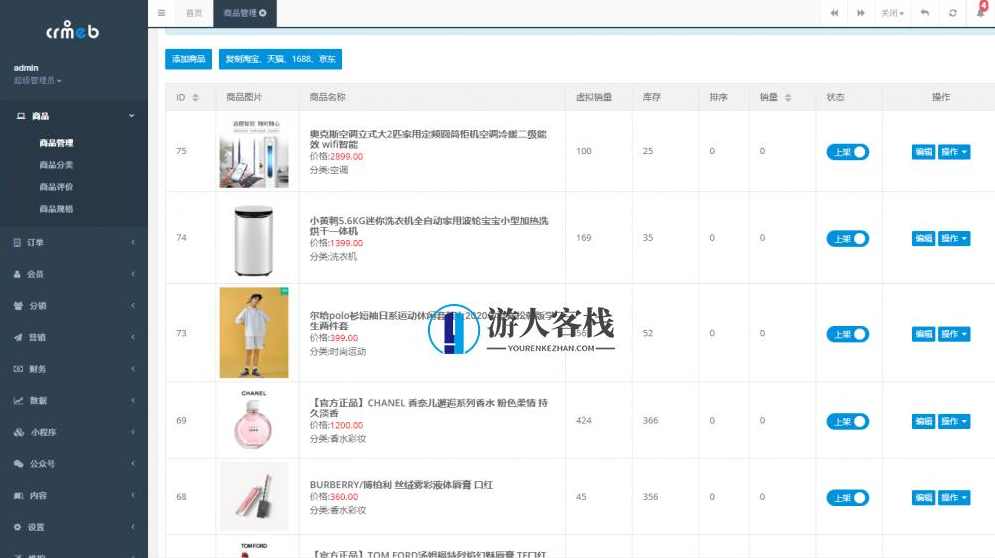This screenshot has height=558, width=995.
Task: Click the 数据 chart sidebar icon
Action: point(18,401)
